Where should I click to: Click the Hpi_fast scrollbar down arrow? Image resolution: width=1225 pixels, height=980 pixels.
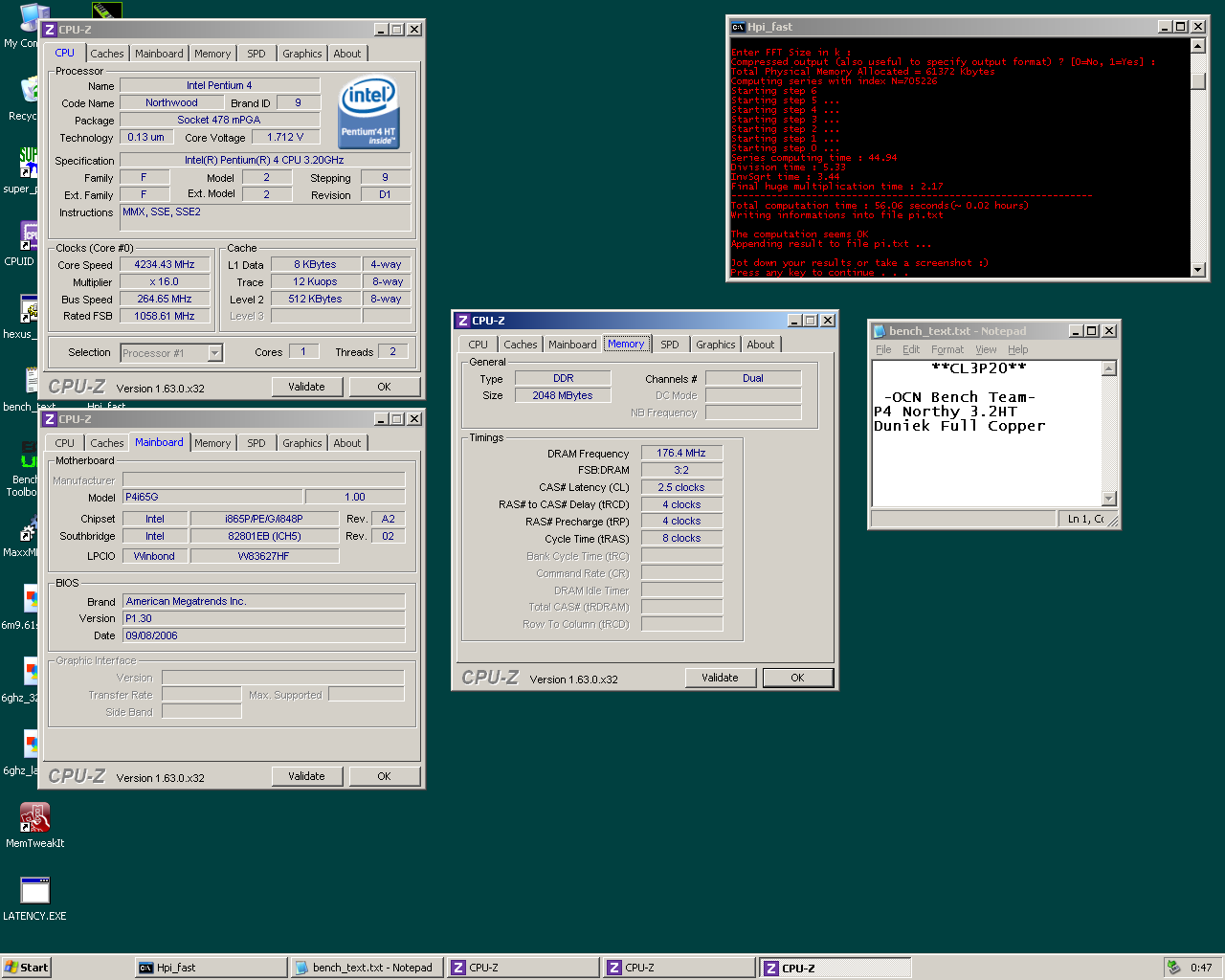(1197, 270)
